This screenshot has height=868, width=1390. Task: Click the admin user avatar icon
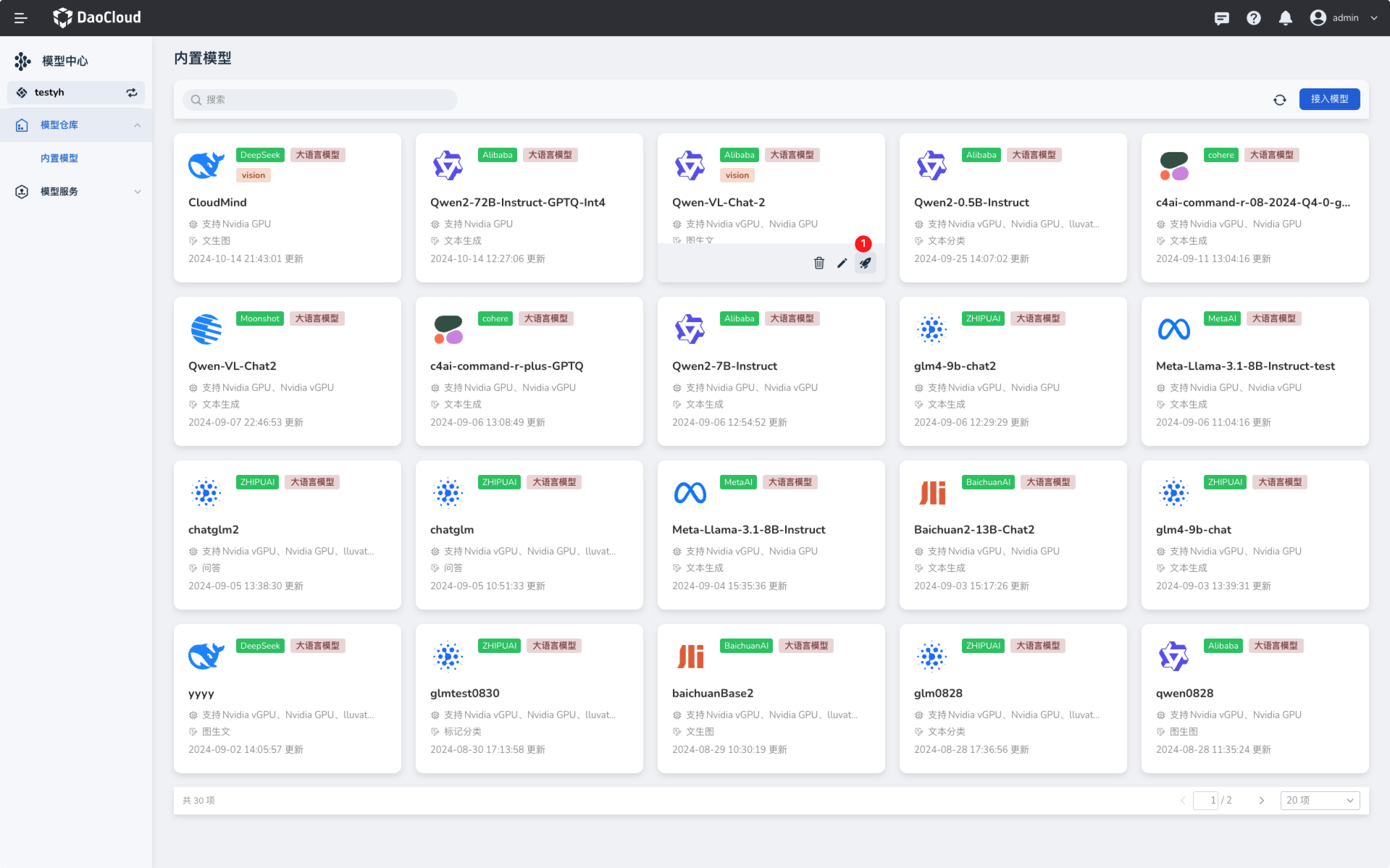point(1318,18)
